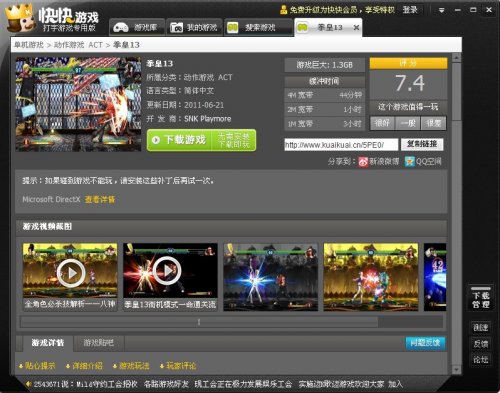Viewport: 500px width, 393px height.
Task: Switch to the 游戏贴吧 tab
Action: tap(99, 343)
